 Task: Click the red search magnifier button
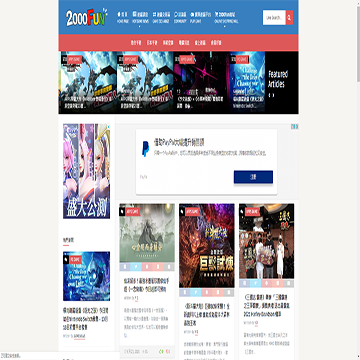click(289, 17)
